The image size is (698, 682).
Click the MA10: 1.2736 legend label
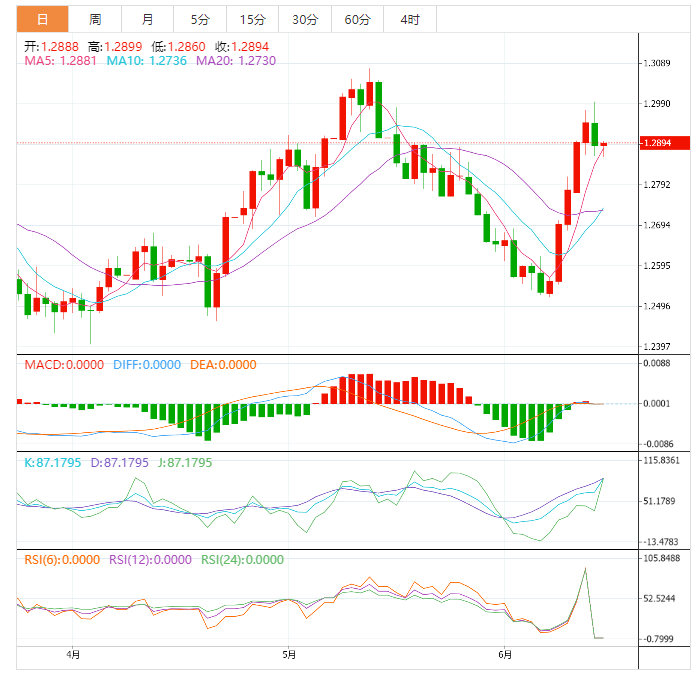(x=146, y=61)
